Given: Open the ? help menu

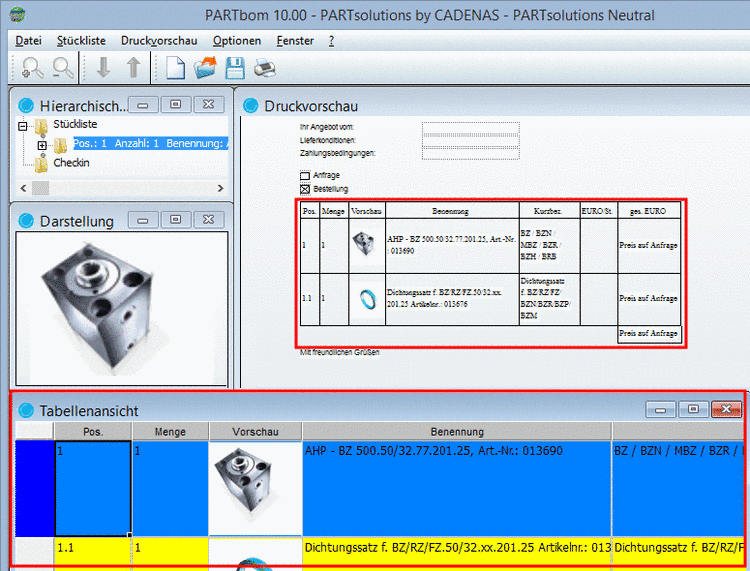Looking at the screenshot, I should (331, 41).
